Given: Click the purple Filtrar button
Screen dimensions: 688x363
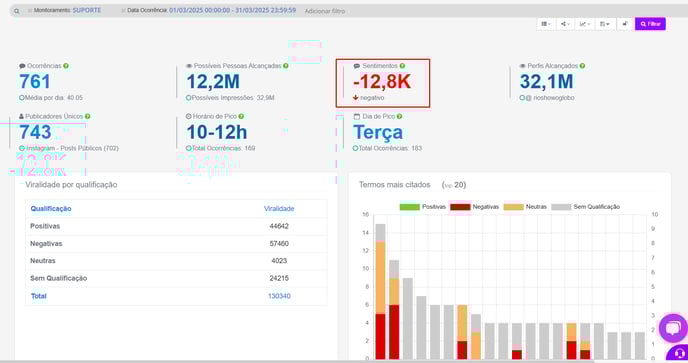Looking at the screenshot, I should pos(650,24).
